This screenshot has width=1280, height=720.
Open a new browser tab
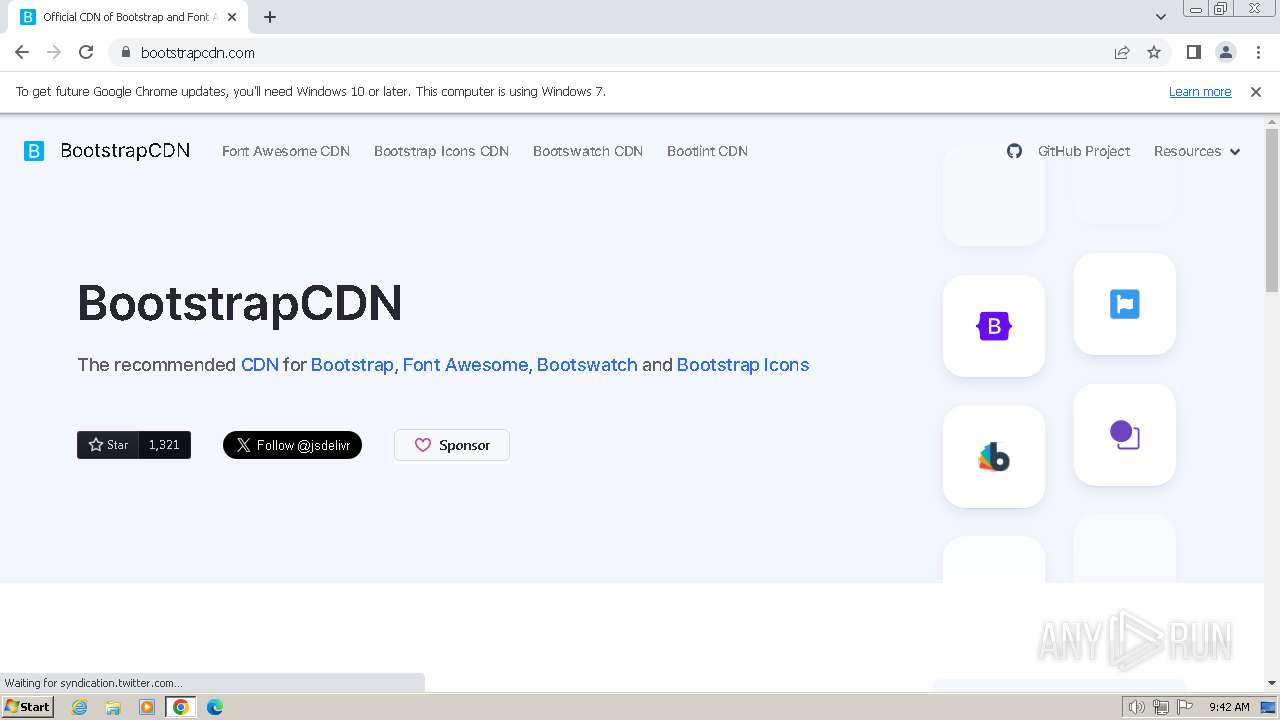coord(270,17)
